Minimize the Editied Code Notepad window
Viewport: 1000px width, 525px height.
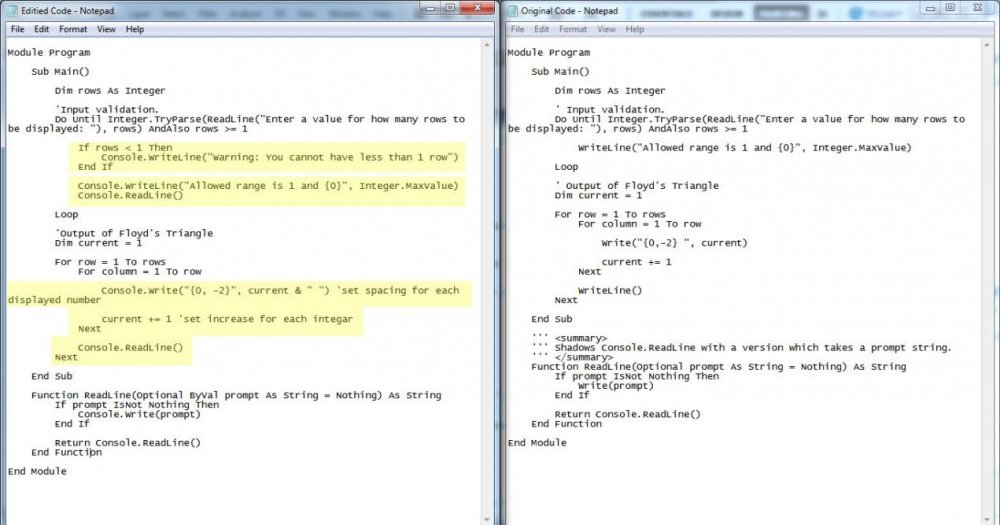[428, 8]
